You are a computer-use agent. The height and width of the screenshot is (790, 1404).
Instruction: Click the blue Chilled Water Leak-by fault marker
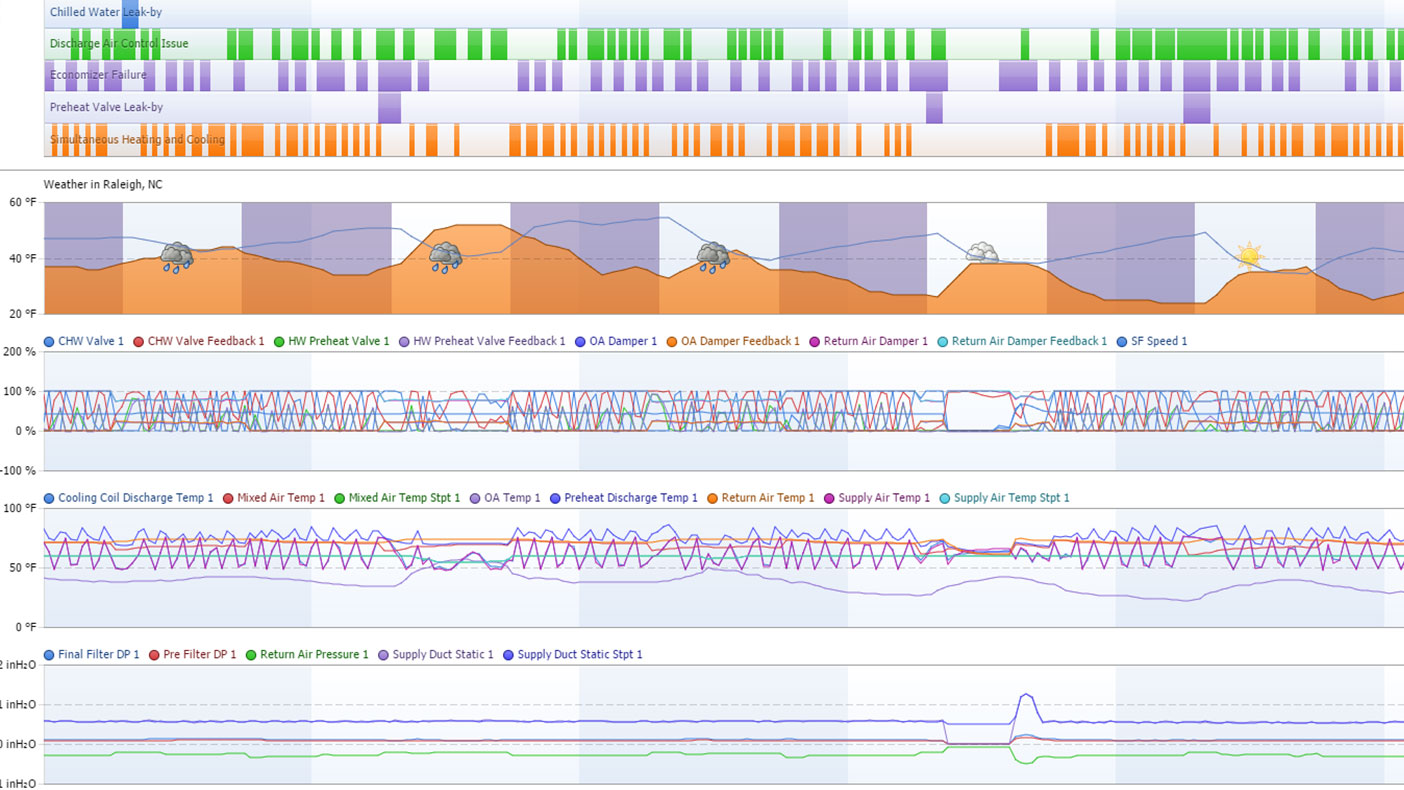[130, 14]
